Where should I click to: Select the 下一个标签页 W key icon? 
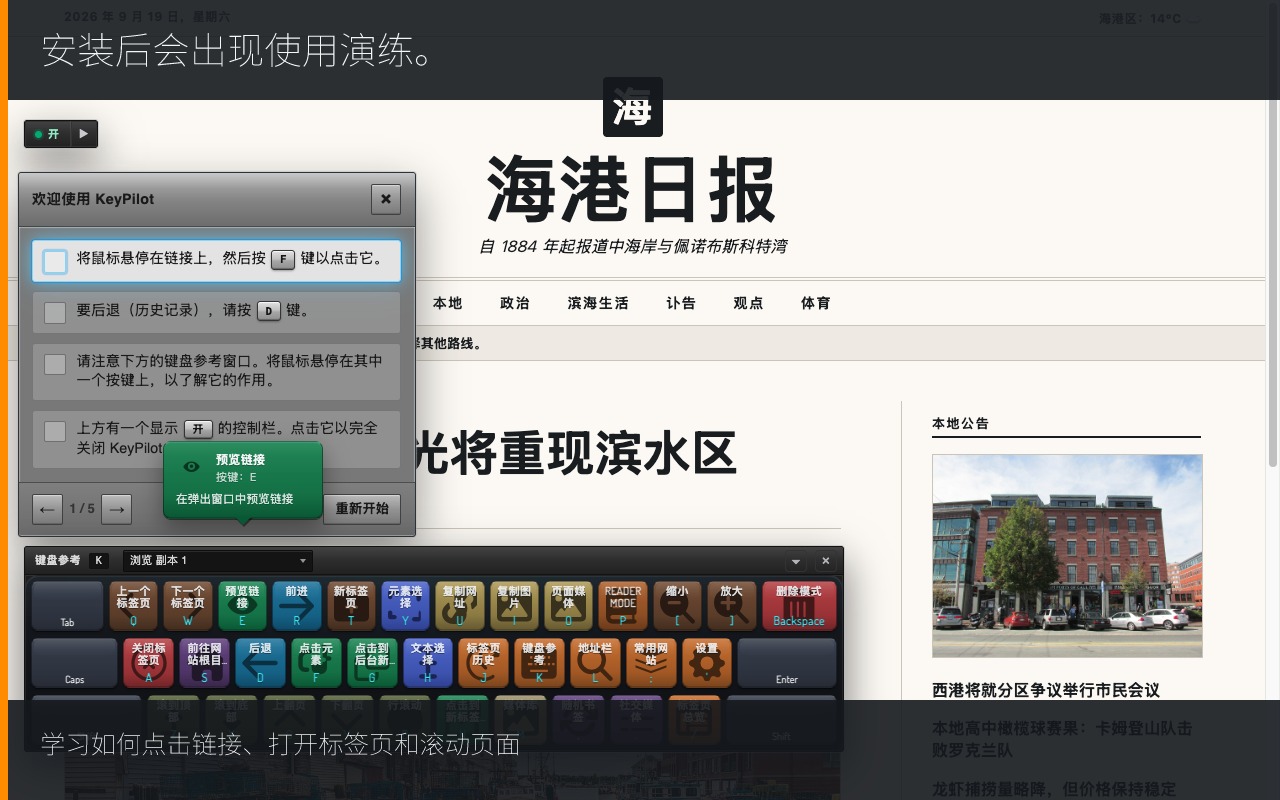click(x=188, y=606)
